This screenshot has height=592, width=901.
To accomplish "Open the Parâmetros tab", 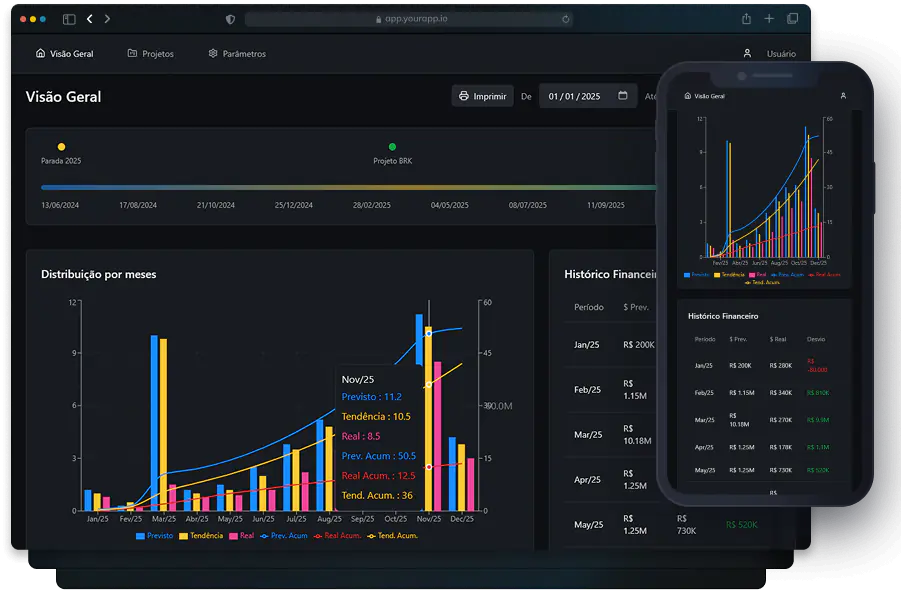I will coord(237,53).
